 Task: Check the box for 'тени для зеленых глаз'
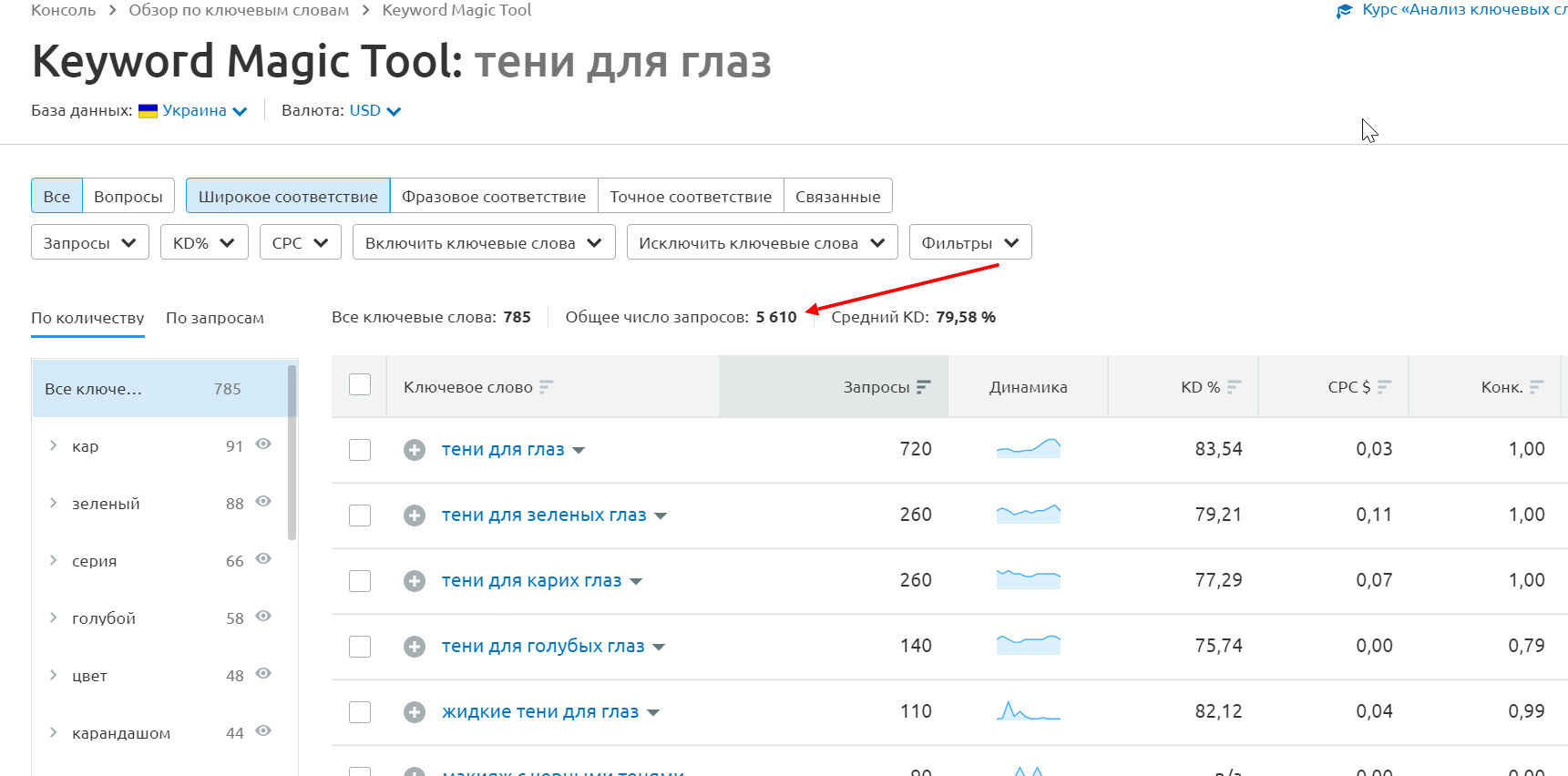click(360, 516)
